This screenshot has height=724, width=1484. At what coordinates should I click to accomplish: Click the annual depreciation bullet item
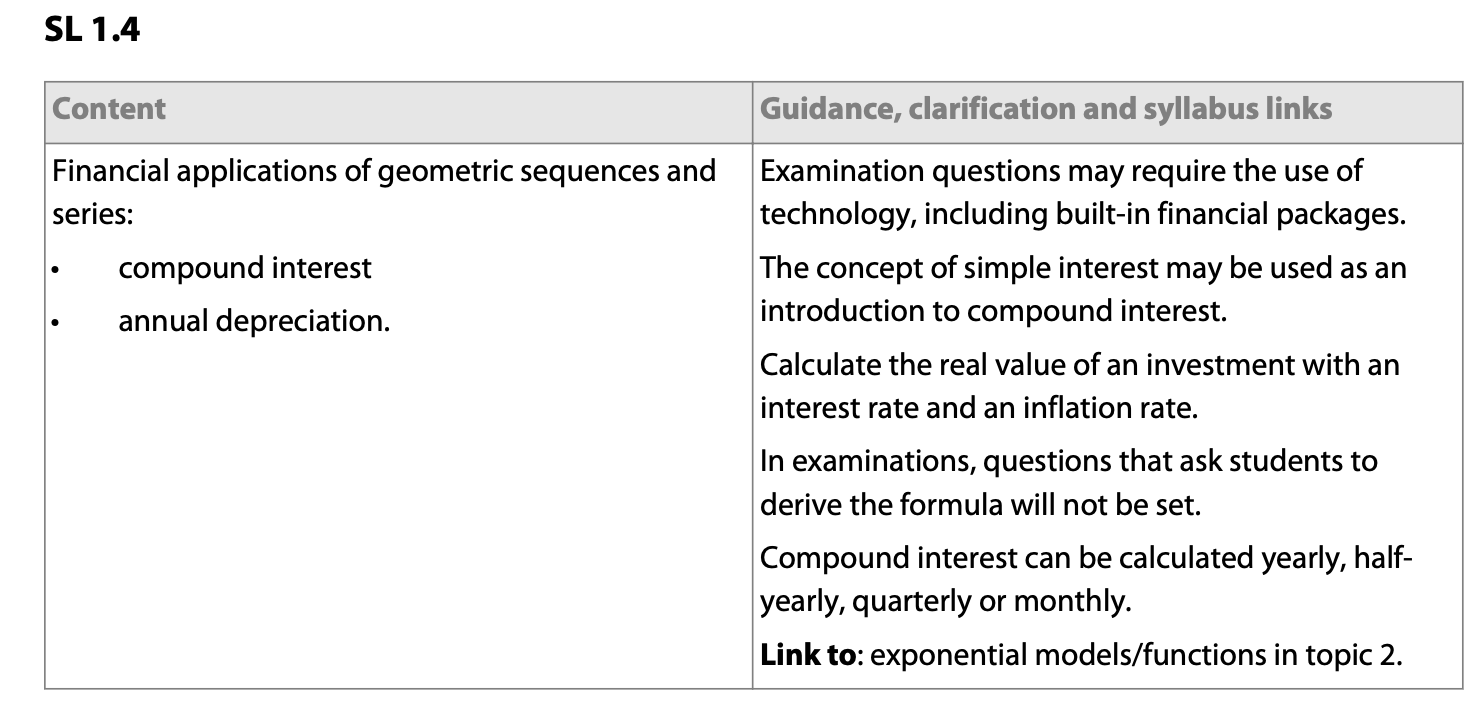click(254, 321)
